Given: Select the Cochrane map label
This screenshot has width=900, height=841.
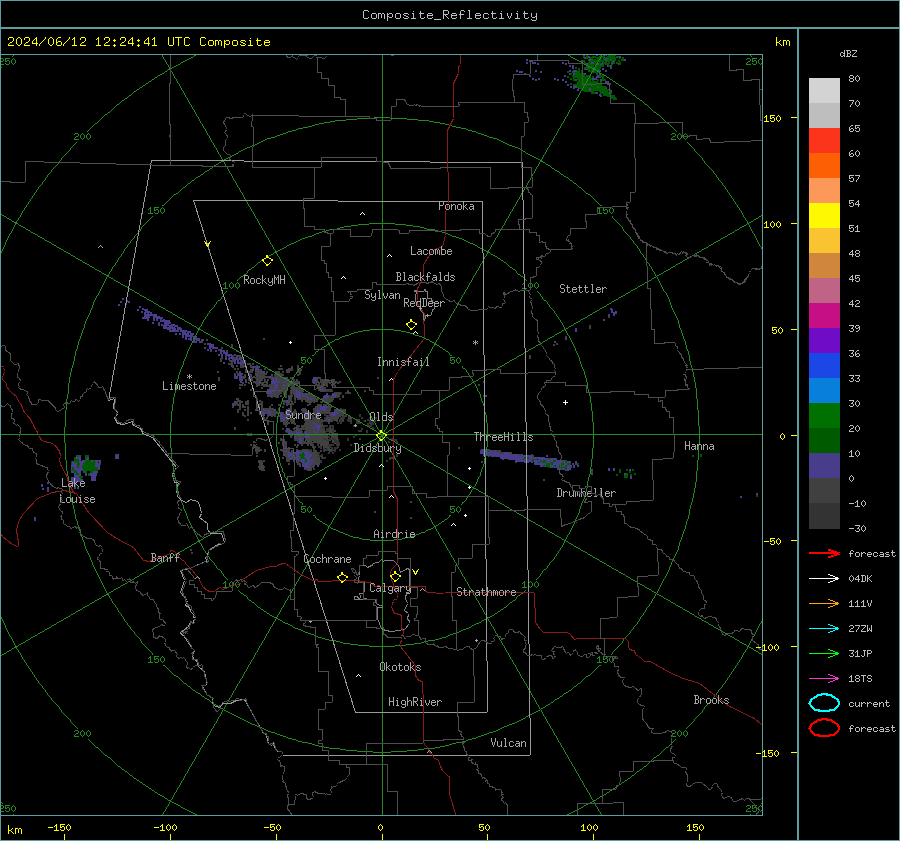Looking at the screenshot, I should pos(327,559).
